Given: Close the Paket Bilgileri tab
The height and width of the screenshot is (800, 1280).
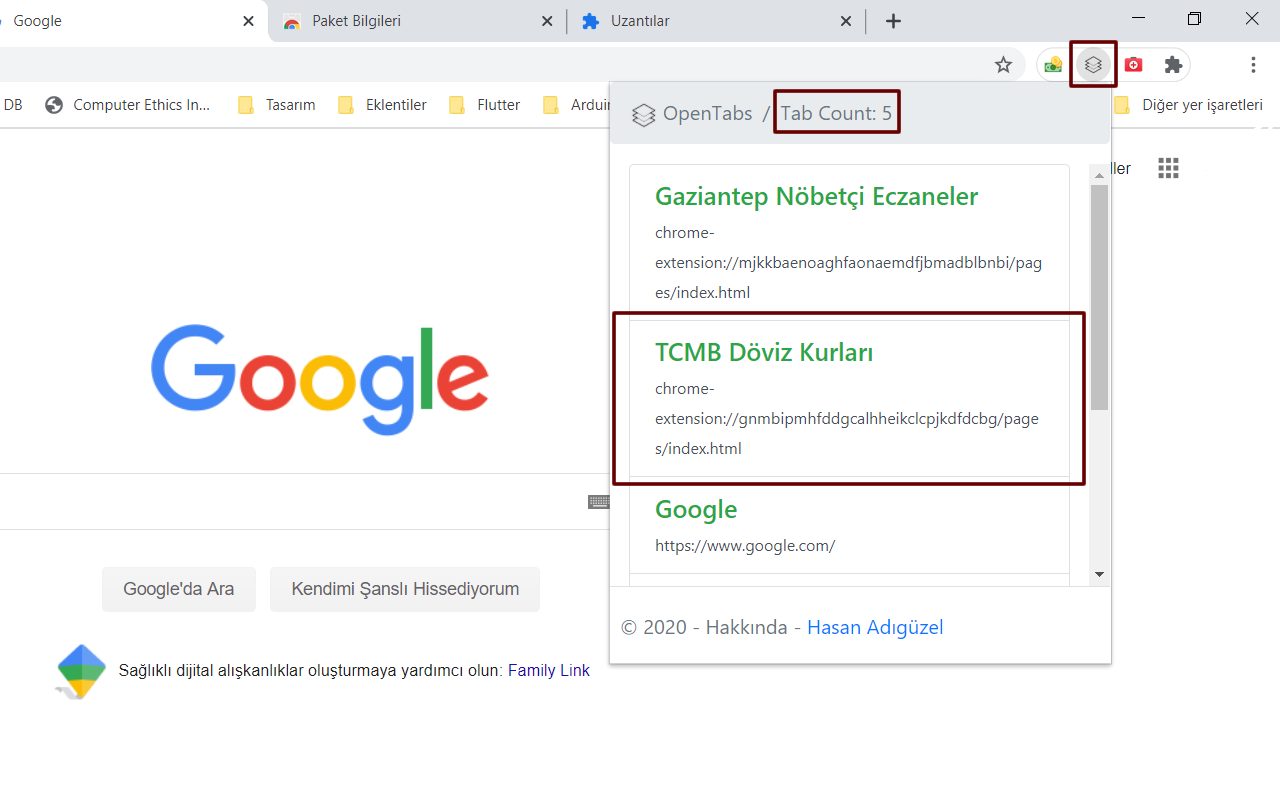Looking at the screenshot, I should 547,21.
